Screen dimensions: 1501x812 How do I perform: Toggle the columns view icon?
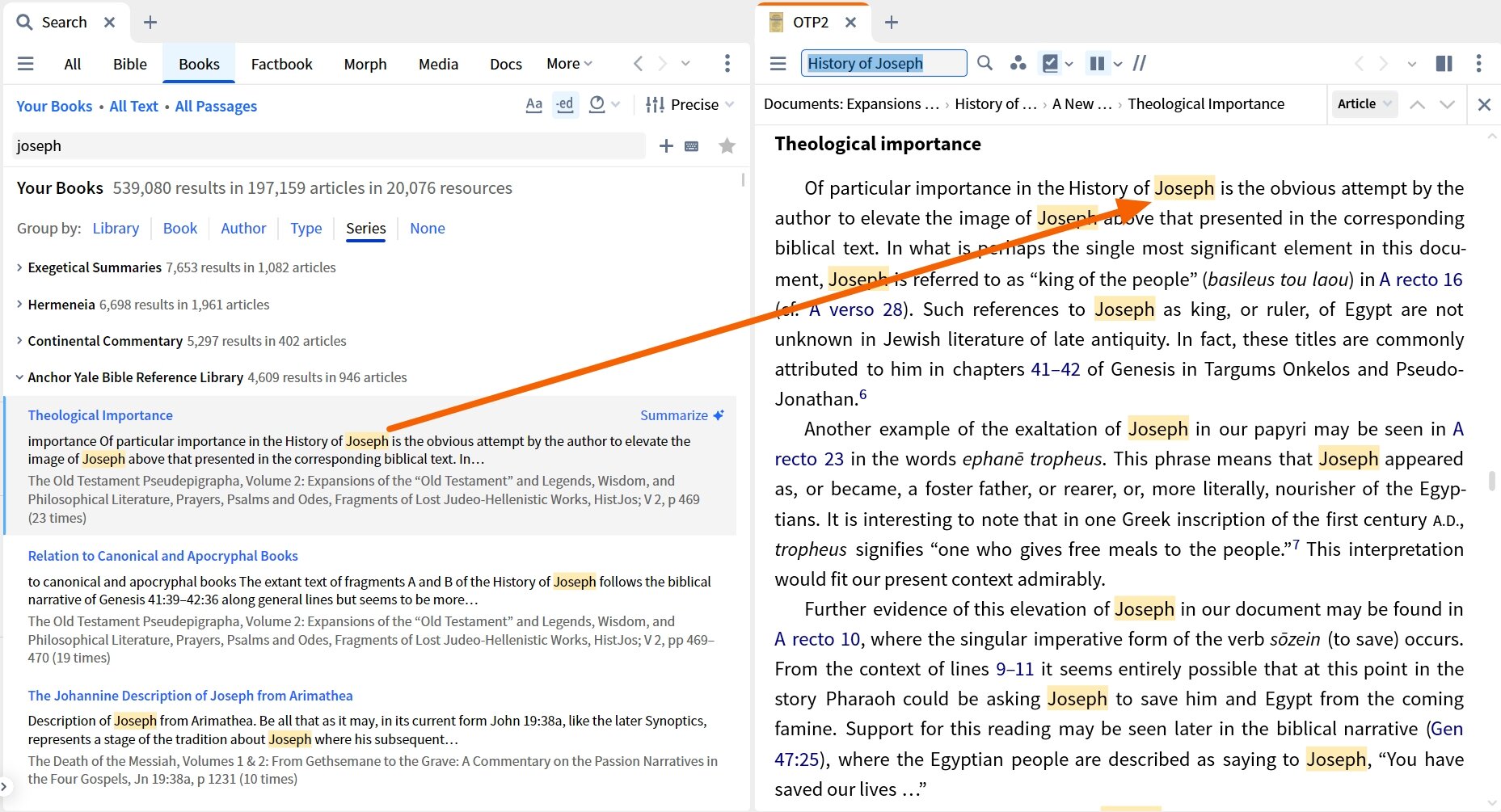click(1097, 63)
